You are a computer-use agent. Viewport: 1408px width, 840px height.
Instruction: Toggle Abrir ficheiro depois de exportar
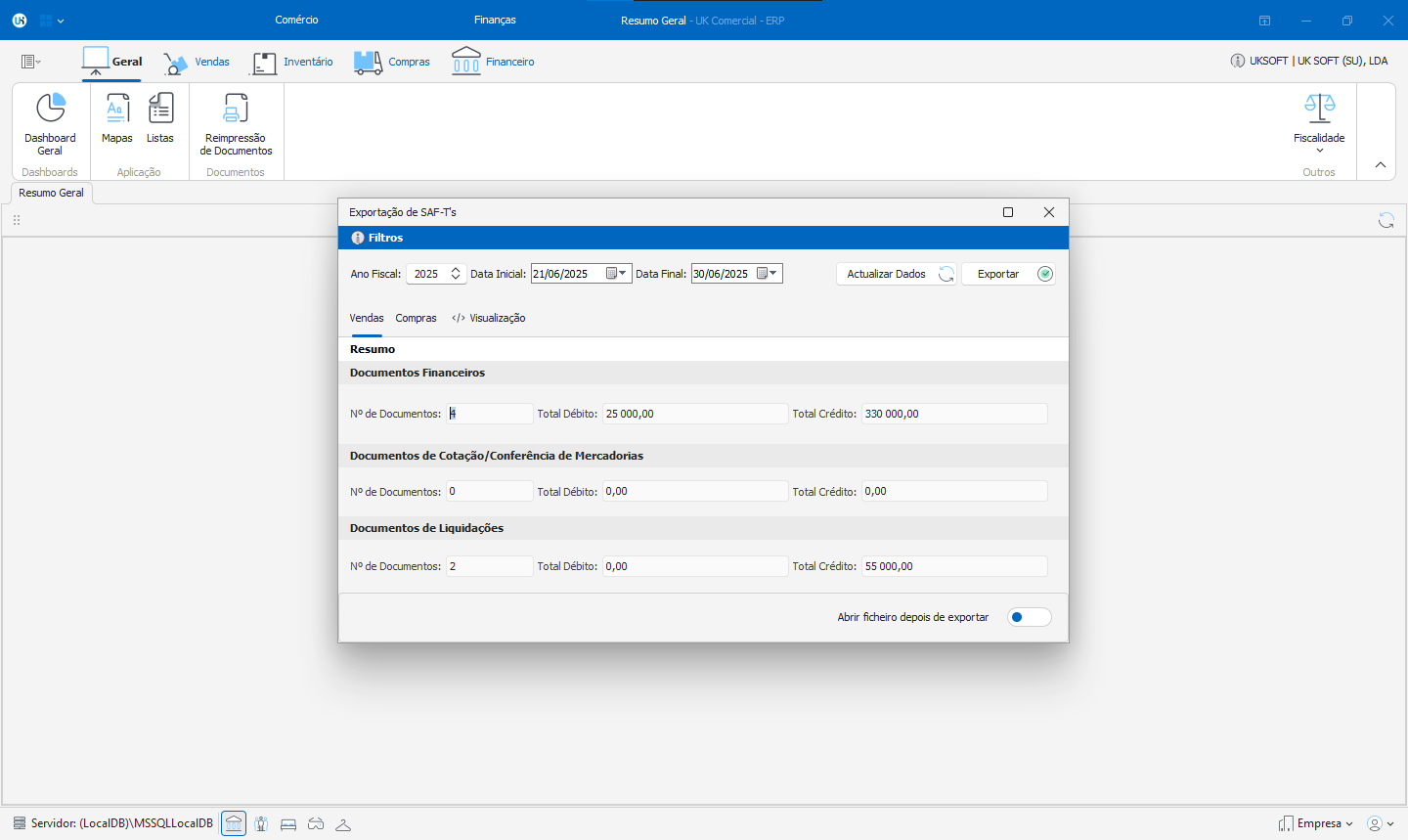(x=1029, y=617)
